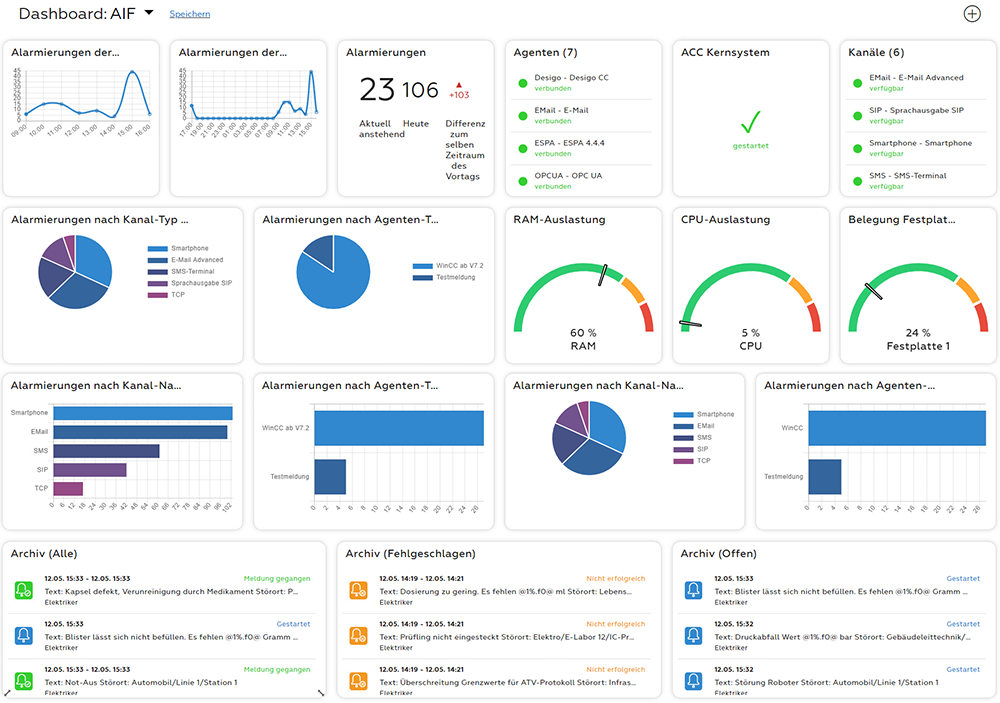Select the SIP - Sprachausgabe SIP channel entry
Screen dimensions: 1000x703
click(x=916, y=115)
